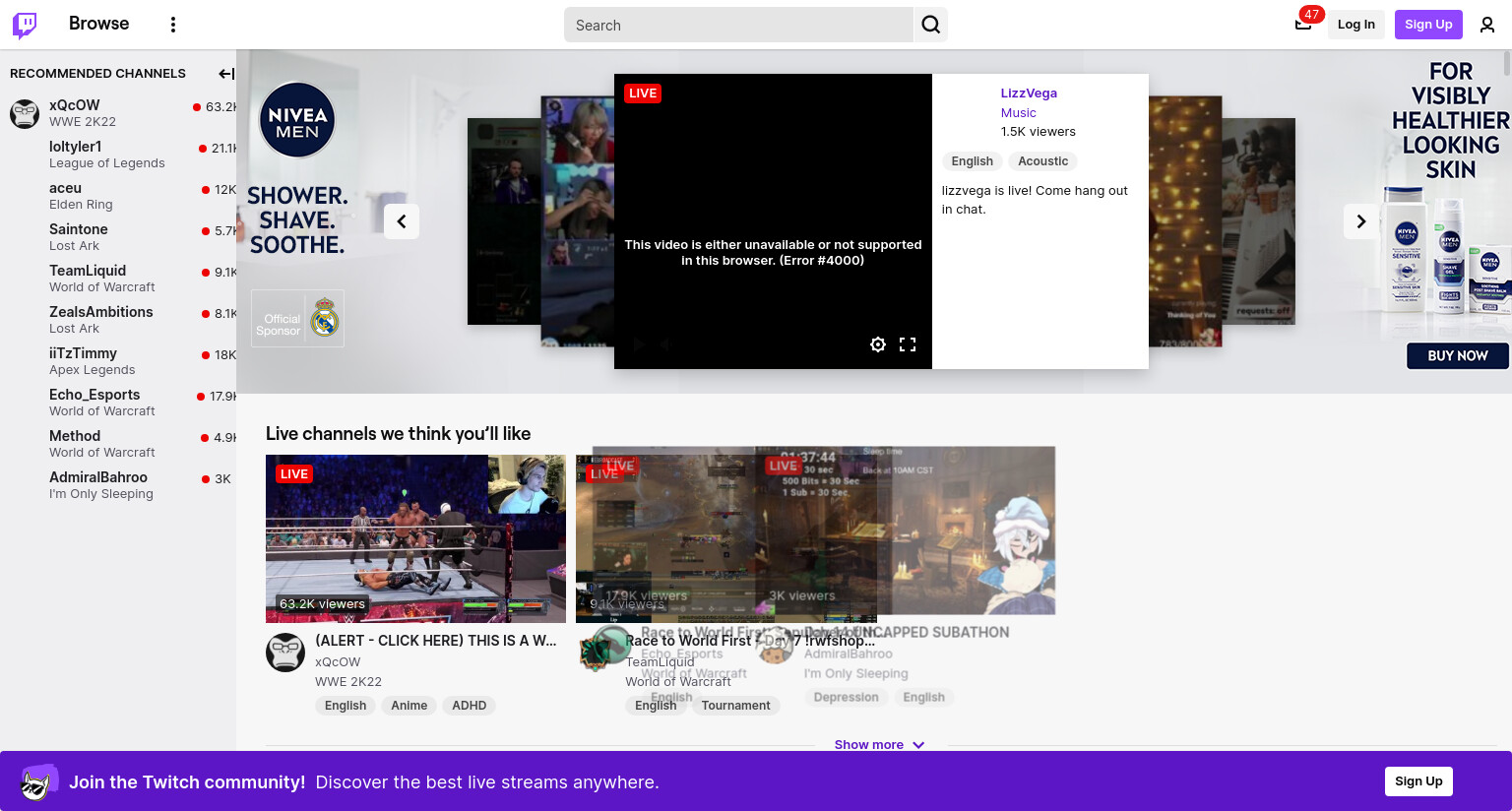Click the Tournament tag
The height and width of the screenshot is (811, 1512).
pyautogui.click(x=735, y=706)
